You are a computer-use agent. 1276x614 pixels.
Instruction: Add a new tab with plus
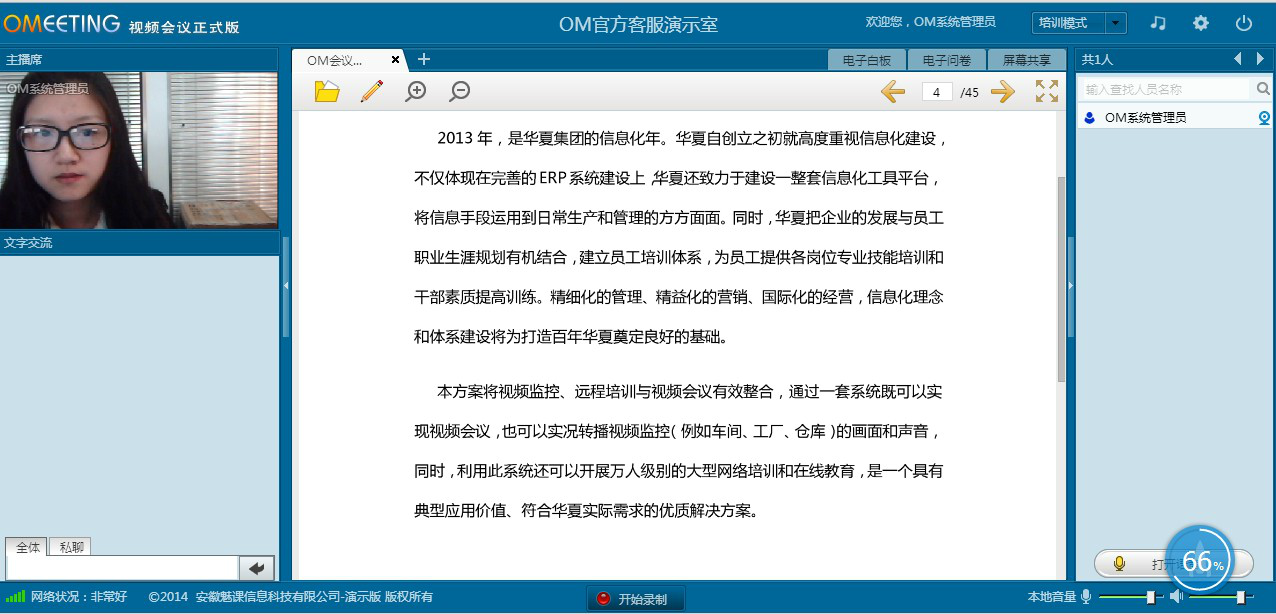(x=423, y=60)
